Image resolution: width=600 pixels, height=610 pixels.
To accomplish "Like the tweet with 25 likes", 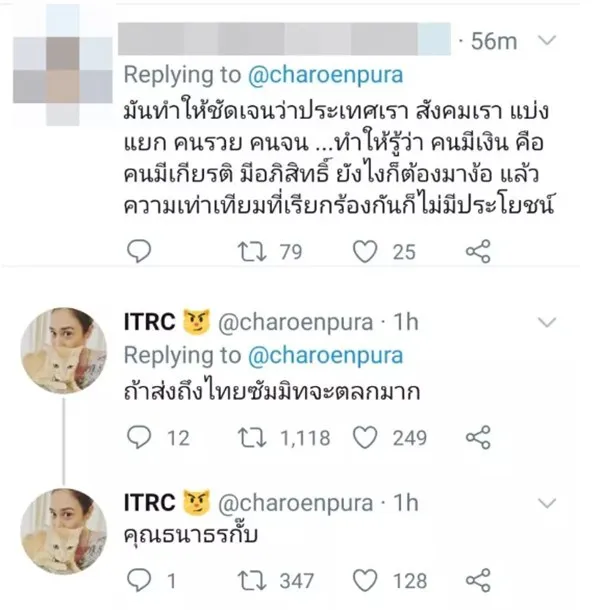I will click(365, 251).
